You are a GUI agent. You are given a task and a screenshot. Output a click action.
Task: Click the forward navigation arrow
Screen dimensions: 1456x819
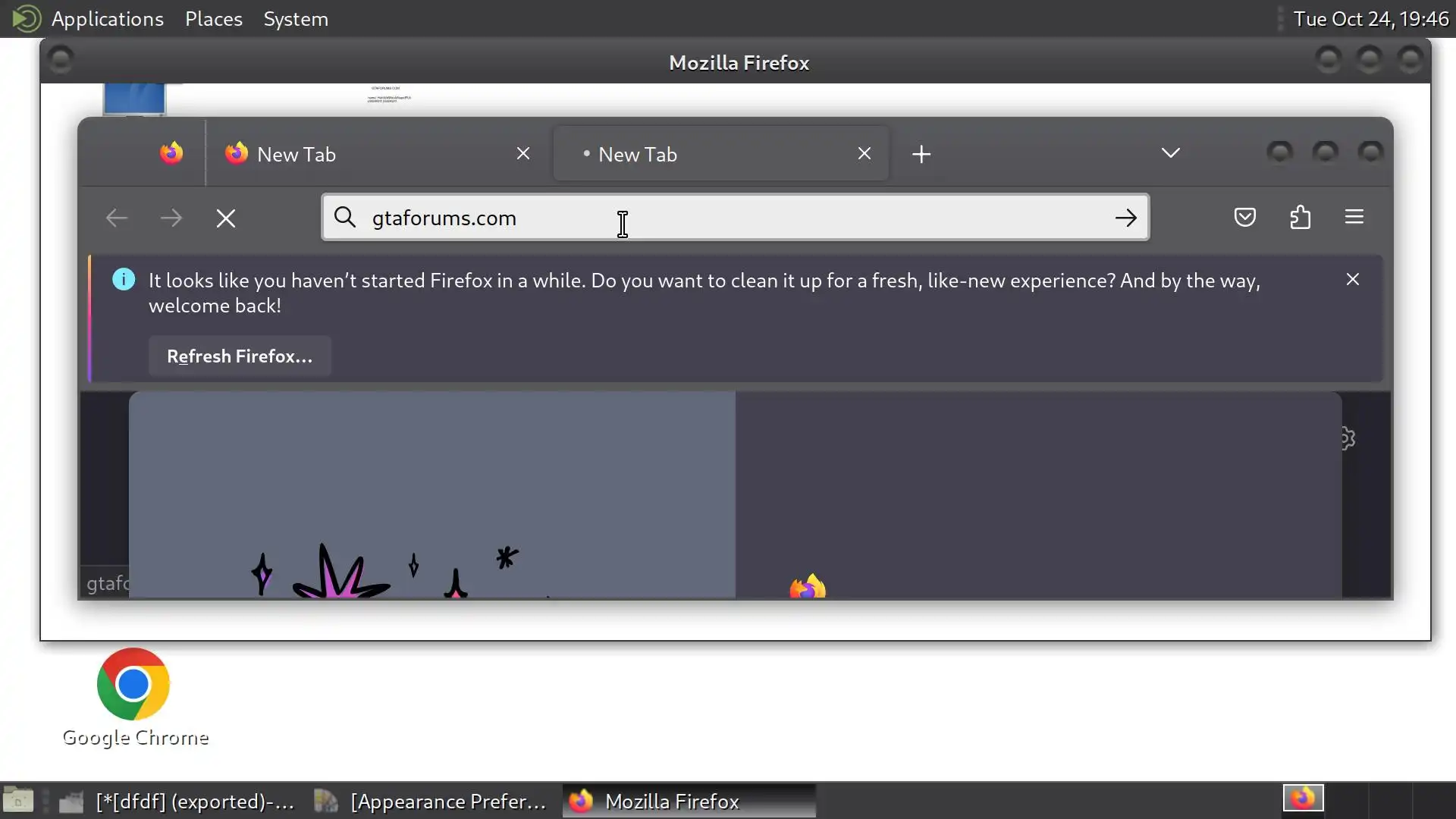(x=171, y=219)
